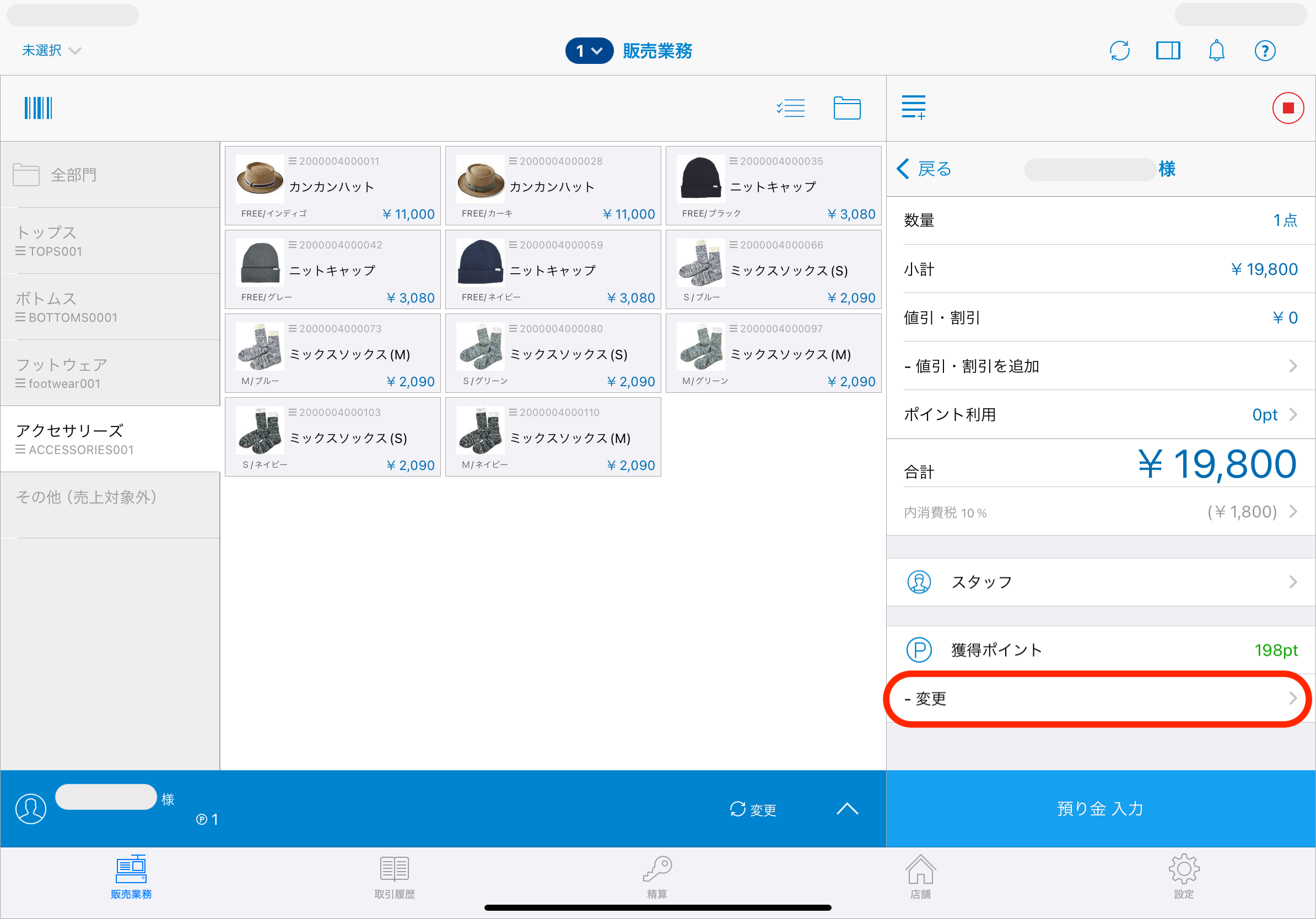Viewport: 1316px width, 919px height.
Task: Open the folder icon in toolbar
Action: 846,108
